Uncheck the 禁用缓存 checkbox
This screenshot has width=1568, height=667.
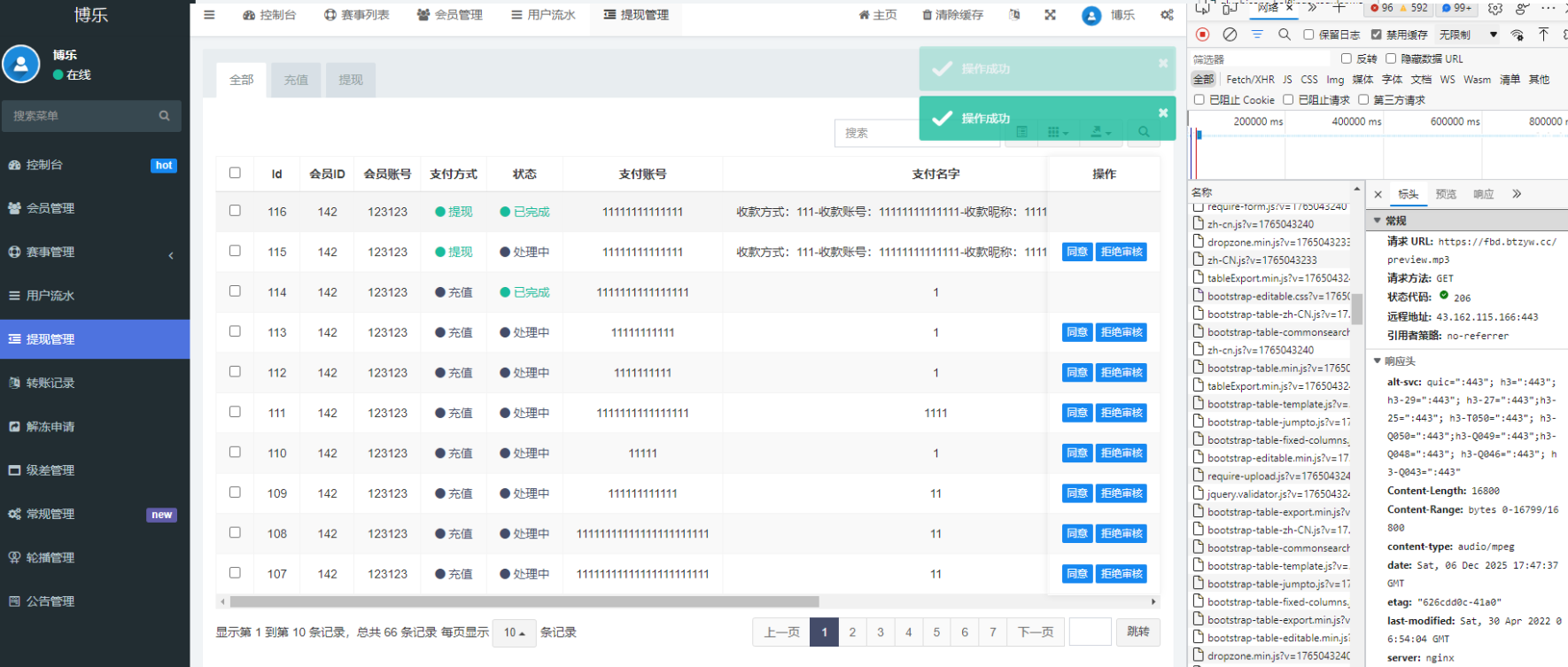1376,35
